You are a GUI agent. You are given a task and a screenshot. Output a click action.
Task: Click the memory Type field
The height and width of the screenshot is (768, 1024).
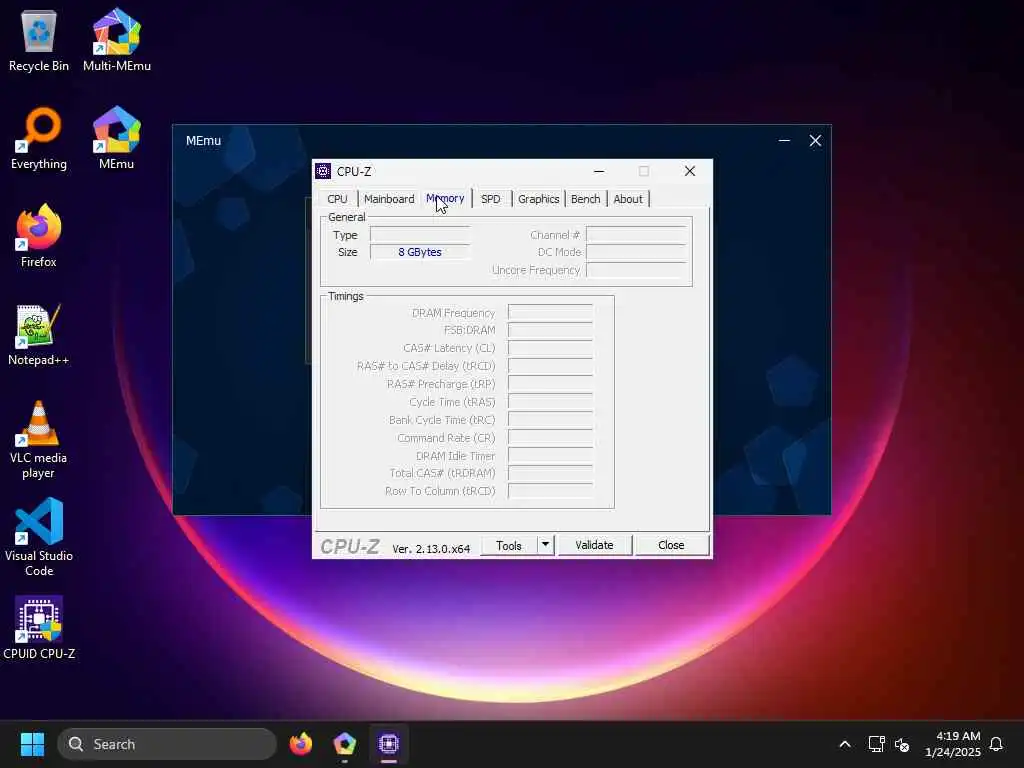(x=420, y=234)
